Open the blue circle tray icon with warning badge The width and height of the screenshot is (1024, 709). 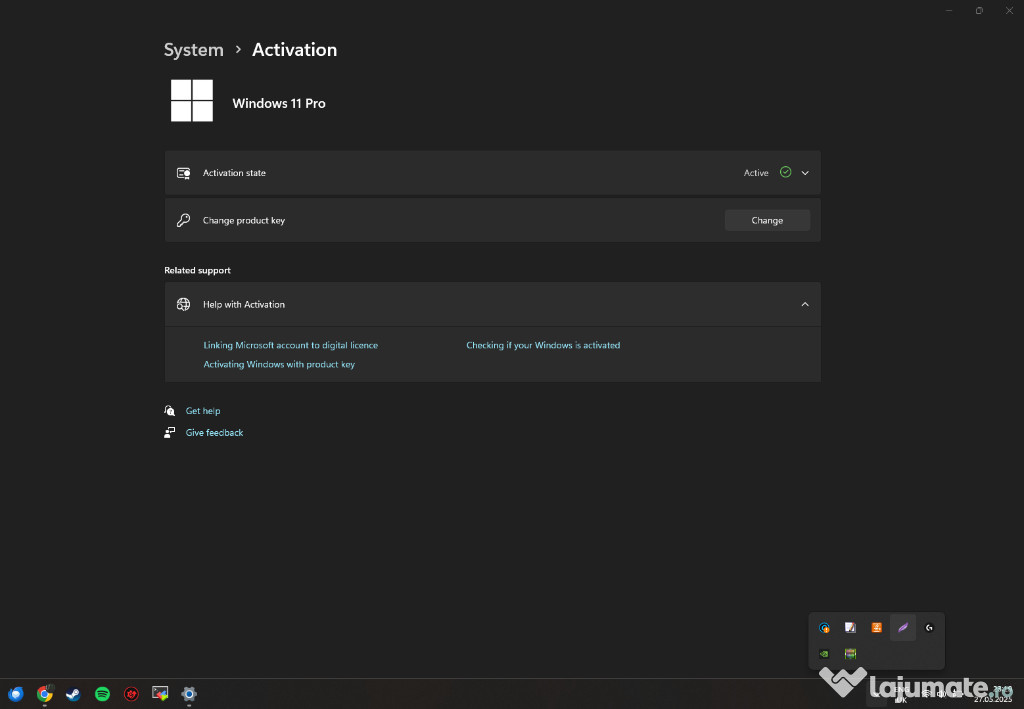pyautogui.click(x=824, y=627)
